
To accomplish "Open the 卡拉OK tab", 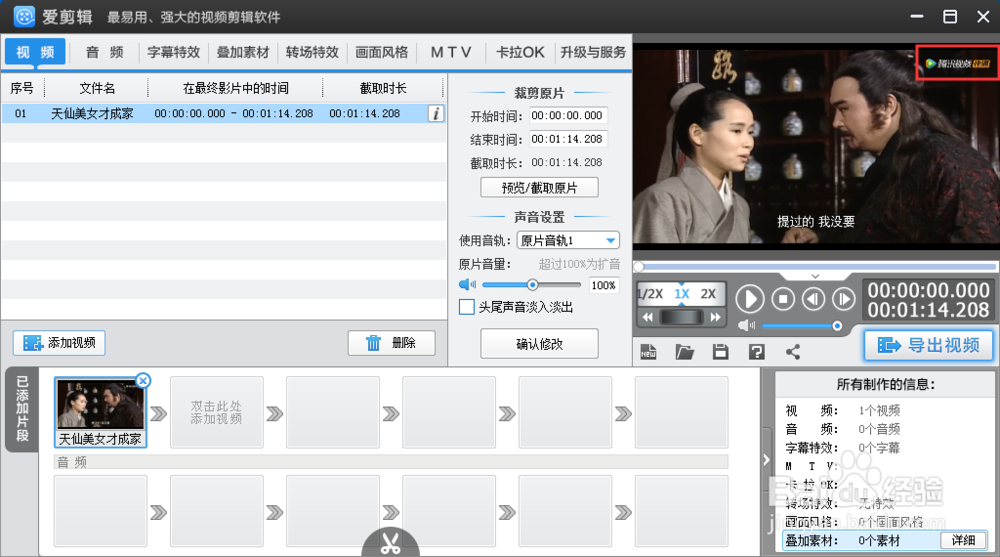I will coord(520,52).
